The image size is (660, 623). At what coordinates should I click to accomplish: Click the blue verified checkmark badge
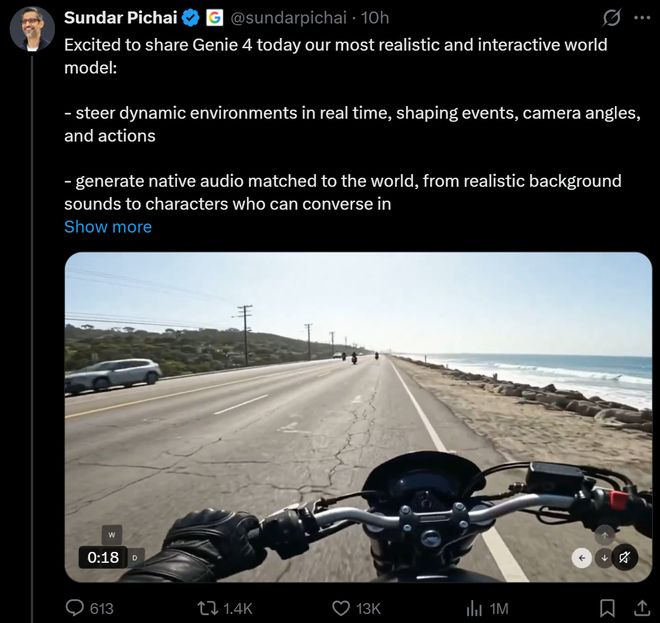192,18
